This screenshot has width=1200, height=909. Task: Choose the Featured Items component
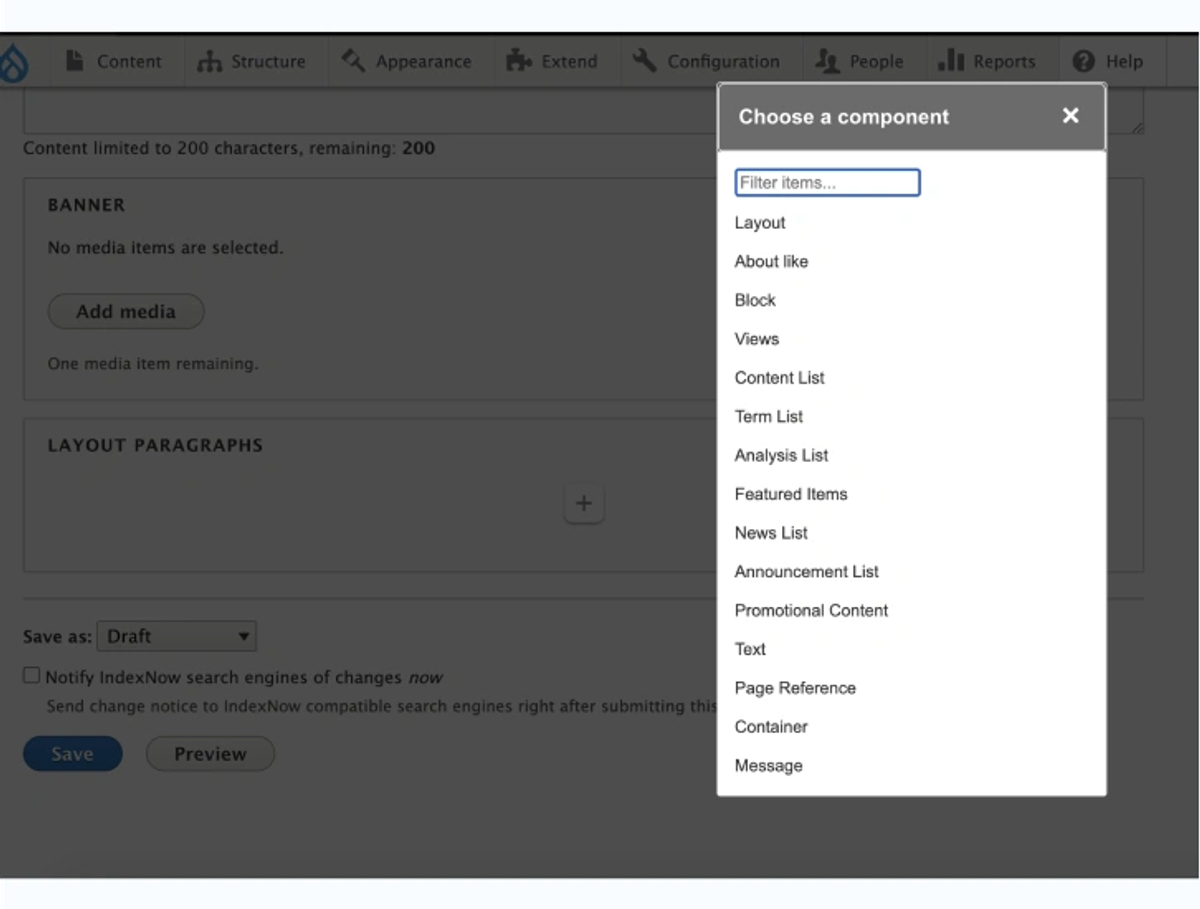[x=791, y=494]
